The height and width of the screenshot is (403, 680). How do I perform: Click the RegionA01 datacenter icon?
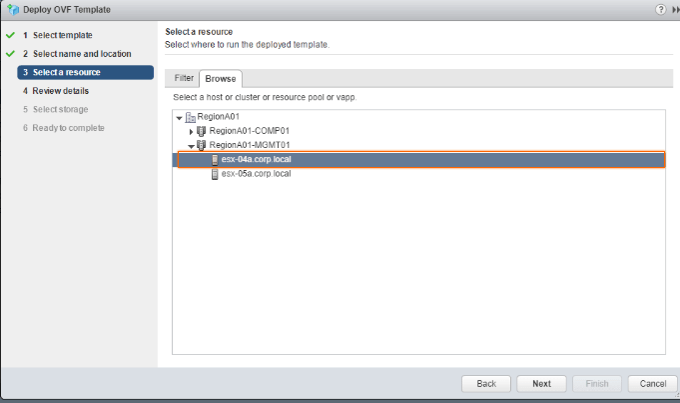(x=190, y=117)
